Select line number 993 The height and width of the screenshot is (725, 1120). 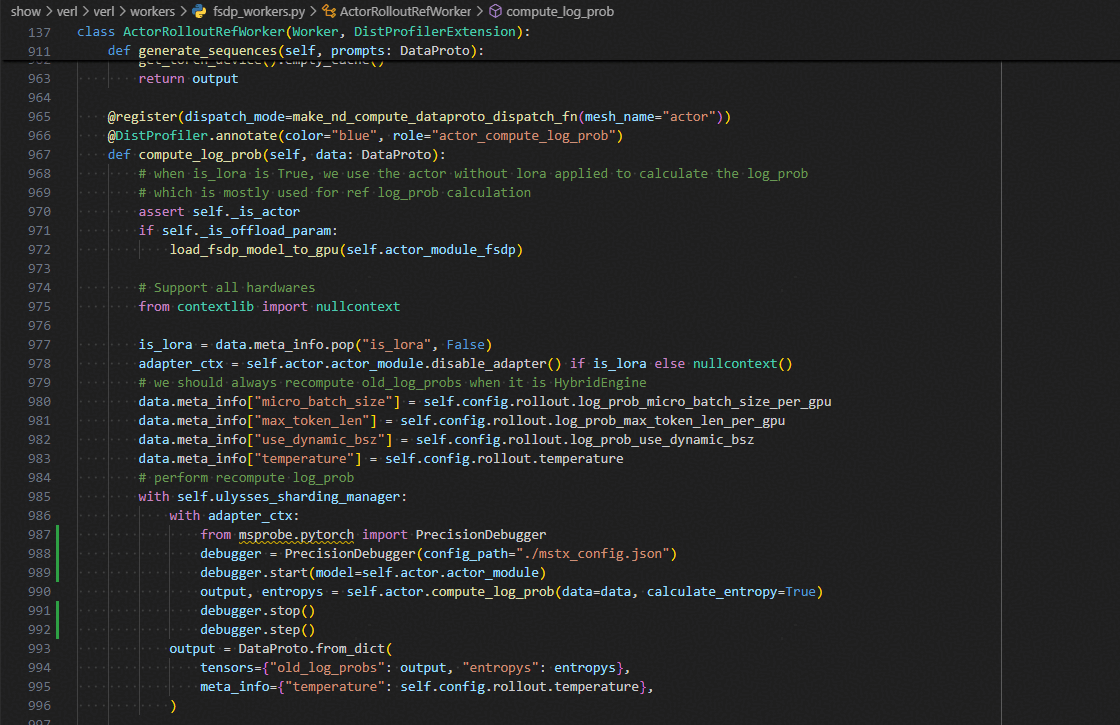(39, 649)
